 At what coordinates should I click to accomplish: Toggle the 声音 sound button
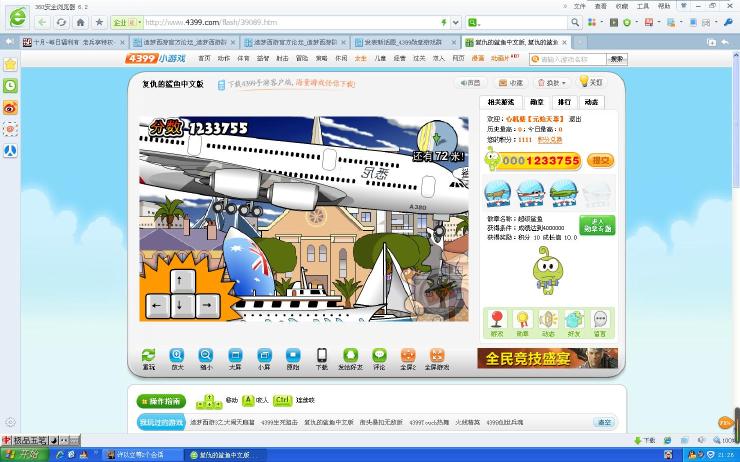471,83
